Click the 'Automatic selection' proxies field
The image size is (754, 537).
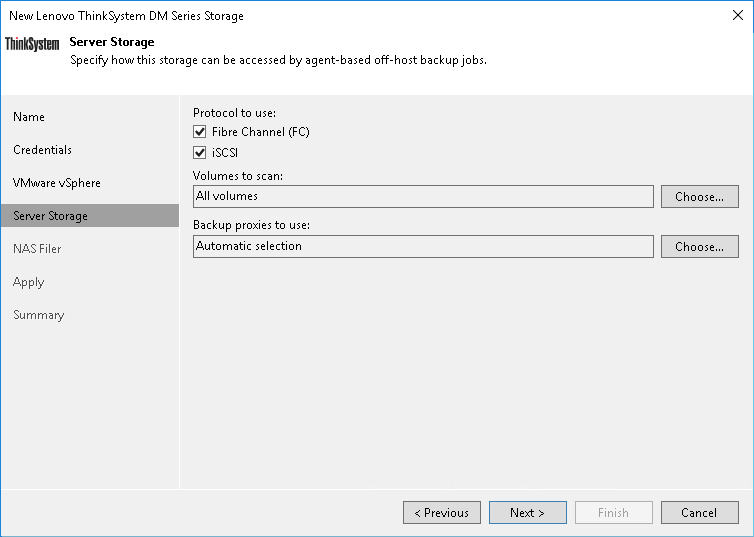click(x=423, y=246)
